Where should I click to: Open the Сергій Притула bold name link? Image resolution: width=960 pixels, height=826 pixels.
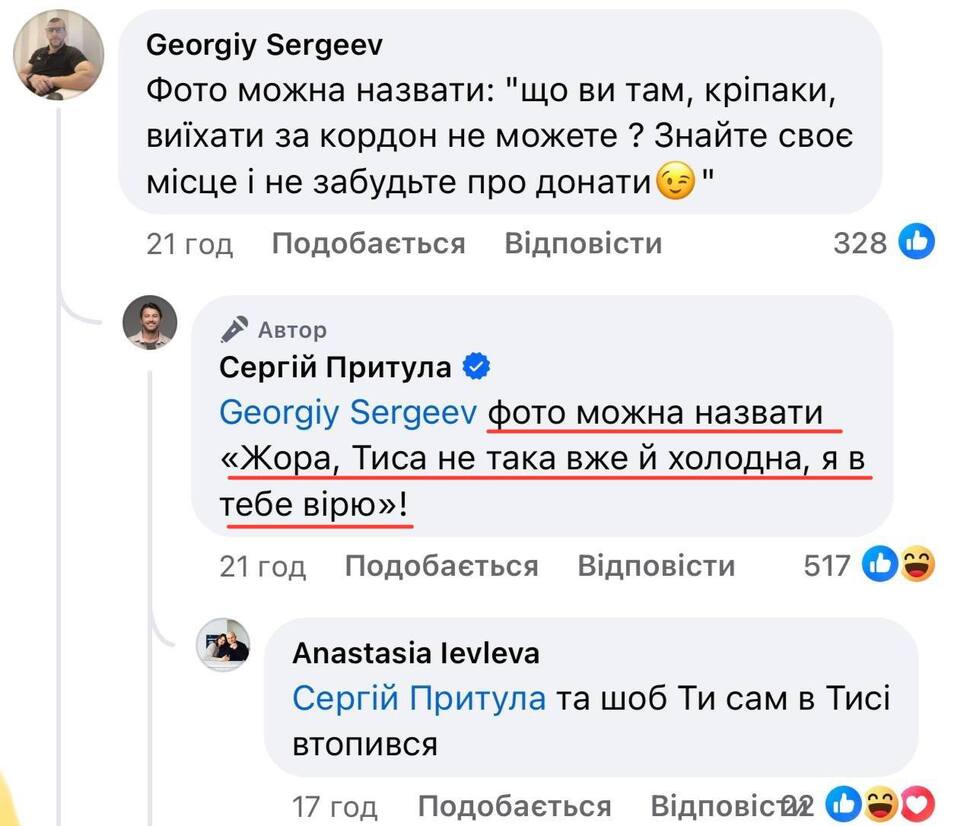pos(336,368)
